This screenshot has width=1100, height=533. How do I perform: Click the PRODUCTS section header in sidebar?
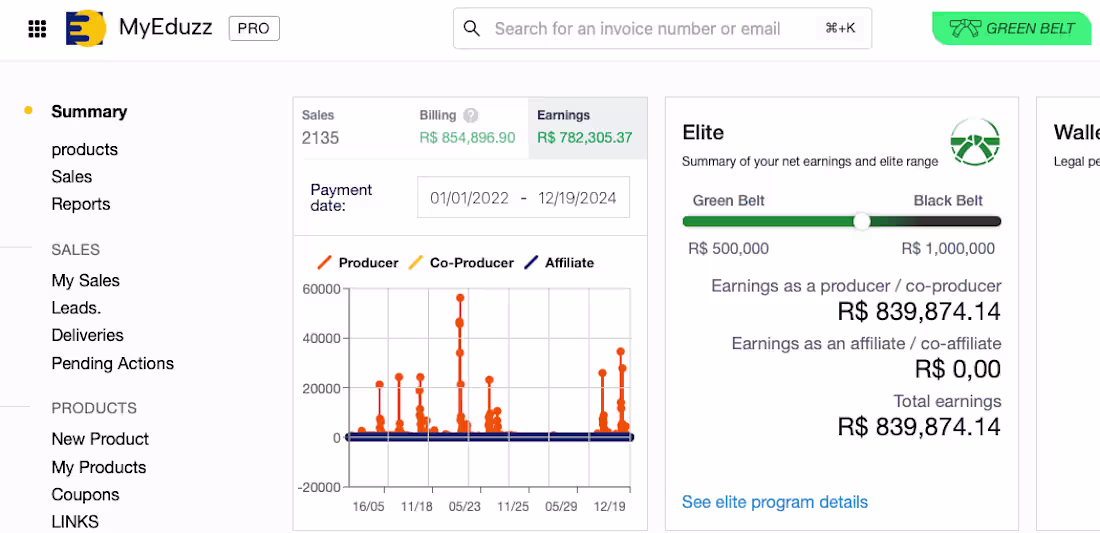tap(94, 408)
